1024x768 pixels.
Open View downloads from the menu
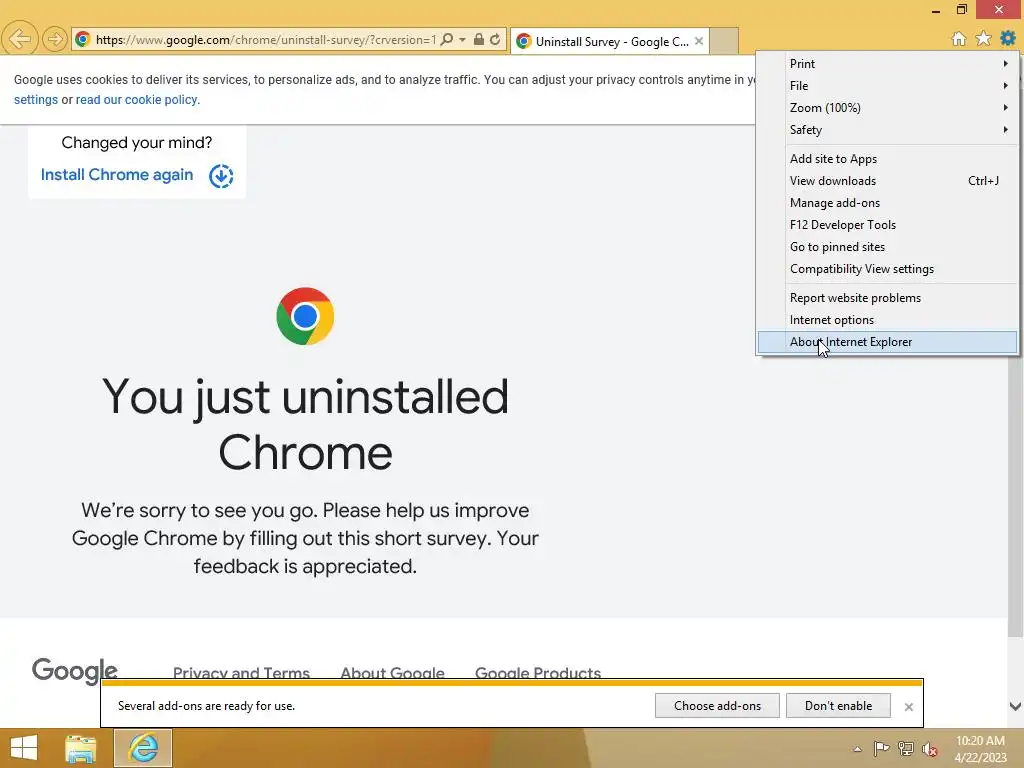(x=888, y=181)
